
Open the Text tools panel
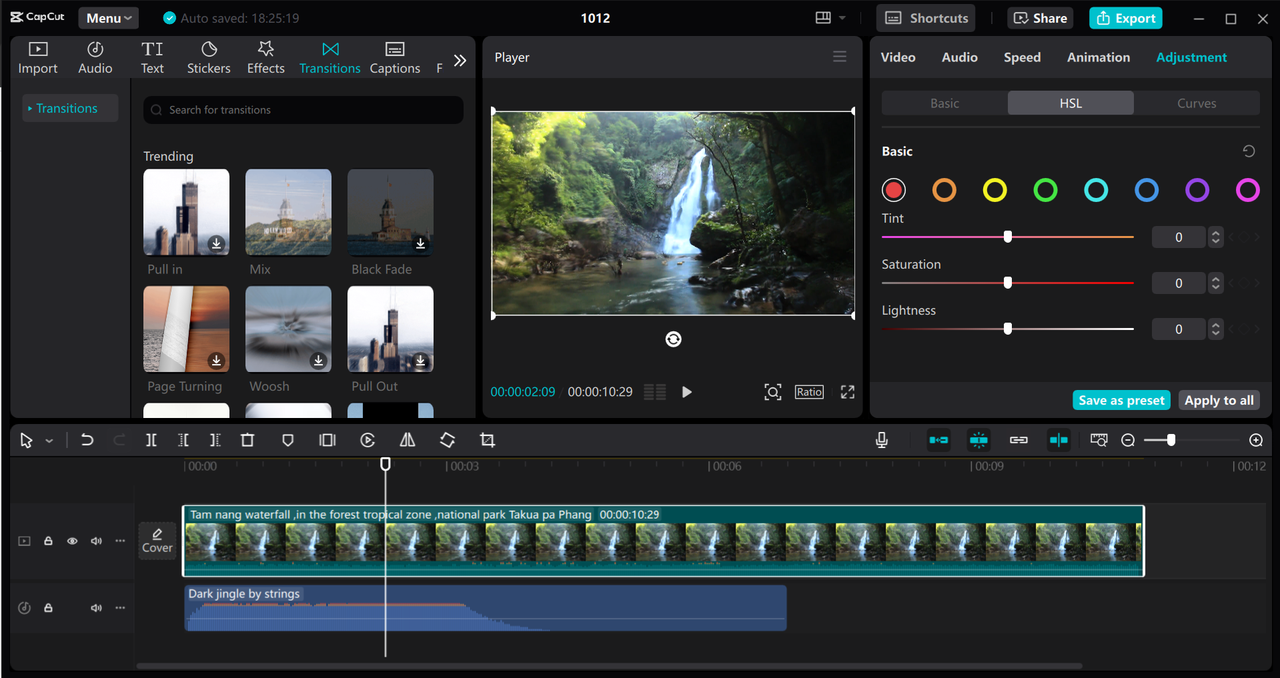coord(152,58)
